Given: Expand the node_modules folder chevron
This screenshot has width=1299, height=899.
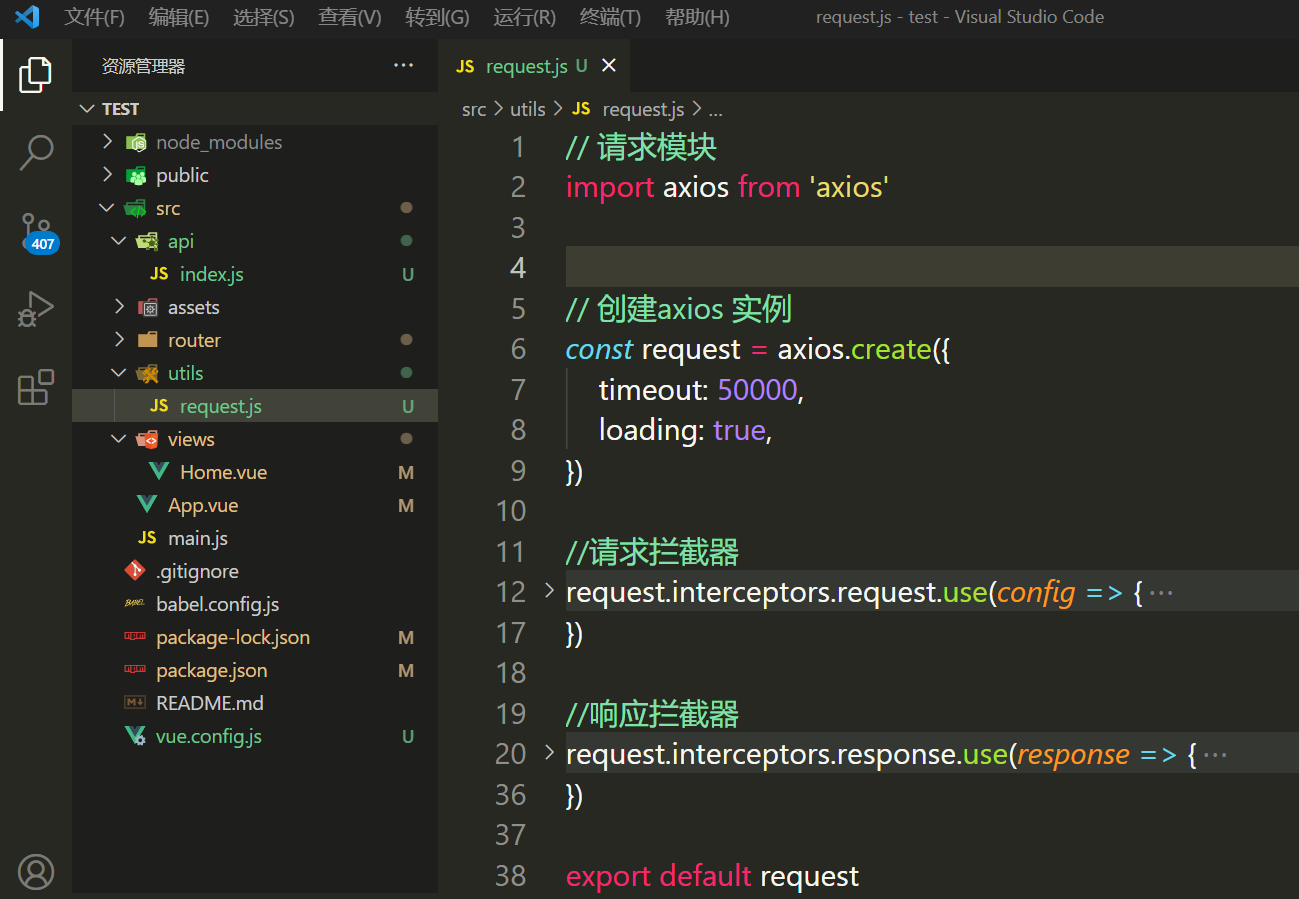Looking at the screenshot, I should click(x=107, y=142).
